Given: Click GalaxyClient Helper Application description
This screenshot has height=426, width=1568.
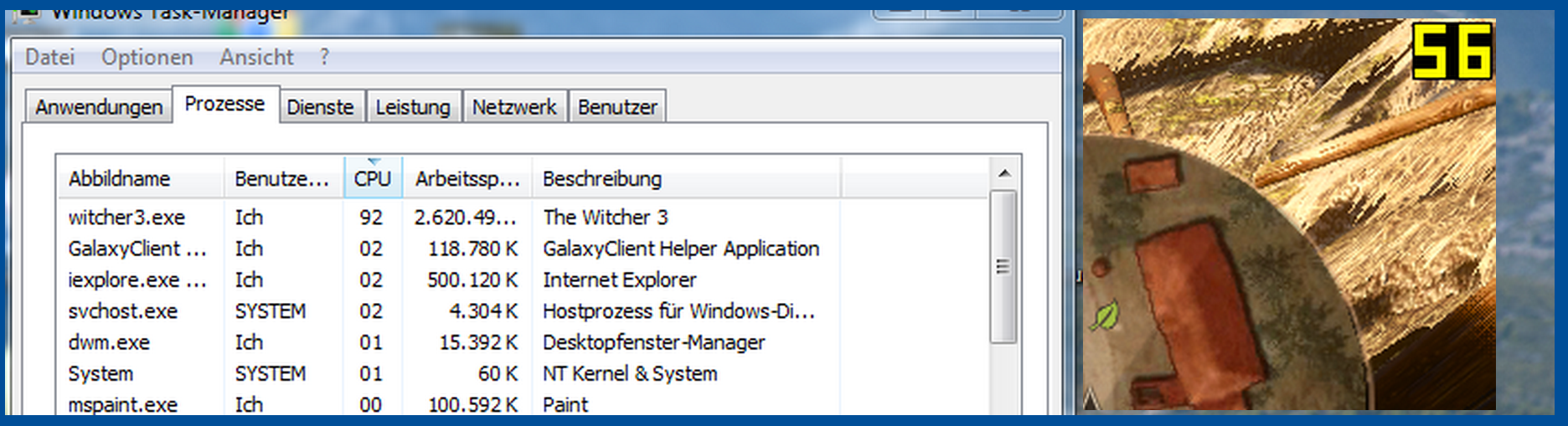Looking at the screenshot, I should pyautogui.click(x=681, y=249).
